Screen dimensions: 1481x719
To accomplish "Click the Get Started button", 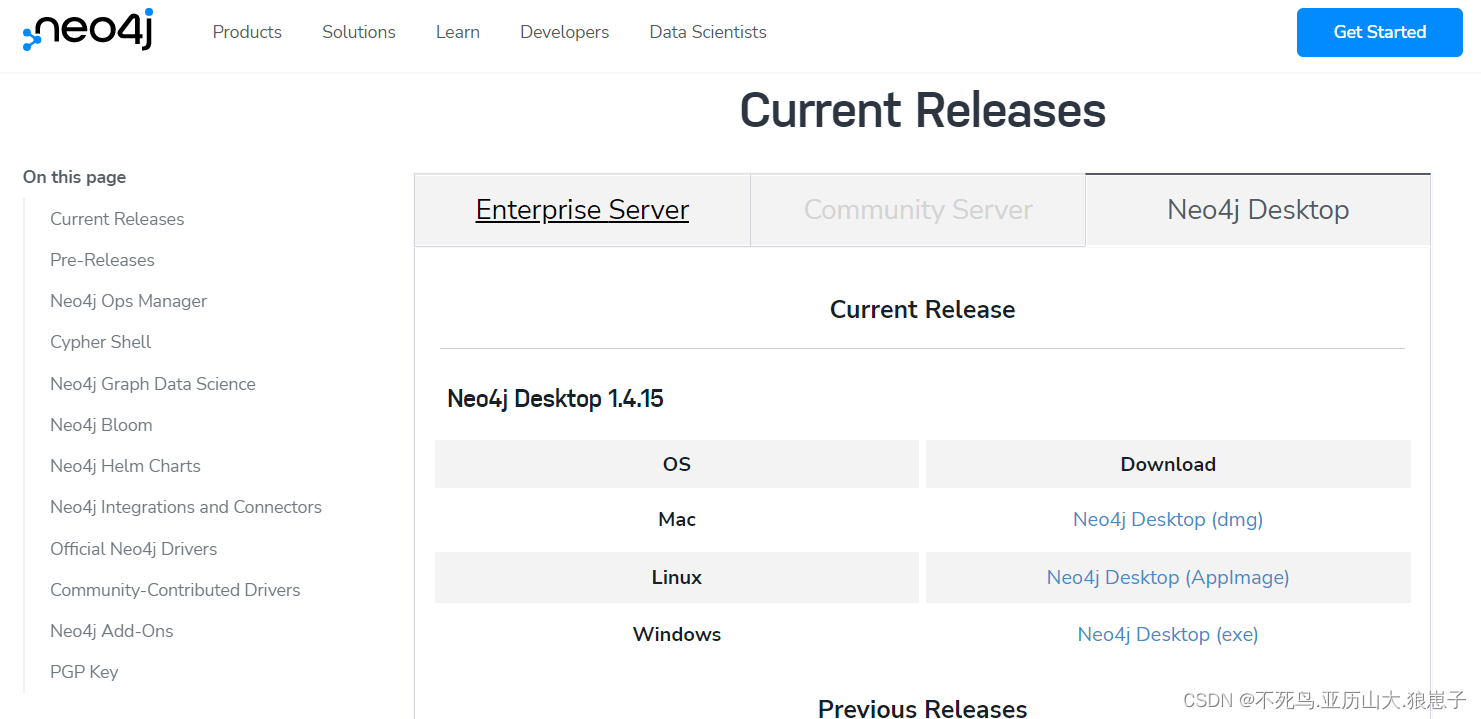I will tap(1379, 32).
